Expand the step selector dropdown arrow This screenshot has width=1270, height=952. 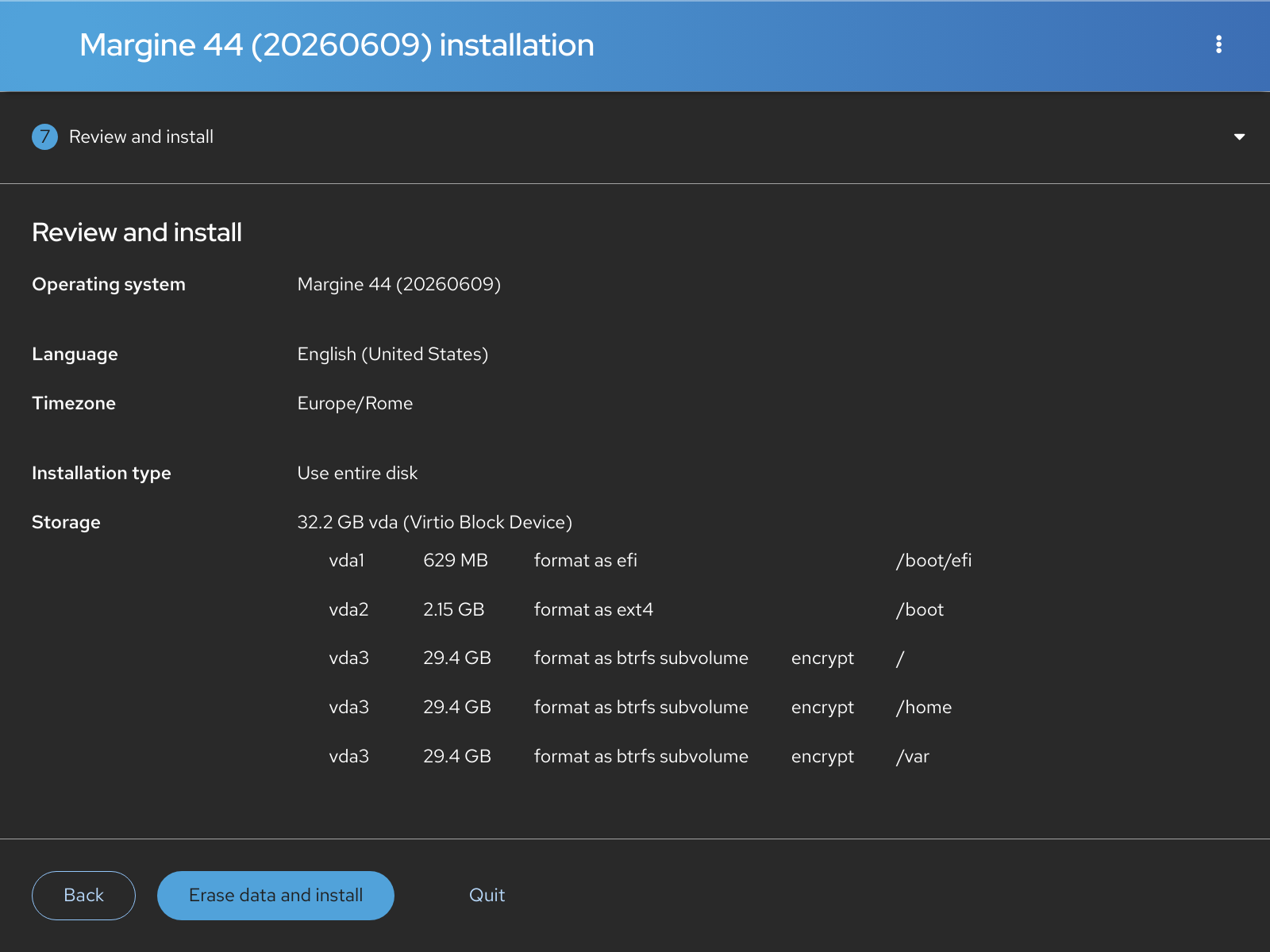[1239, 137]
